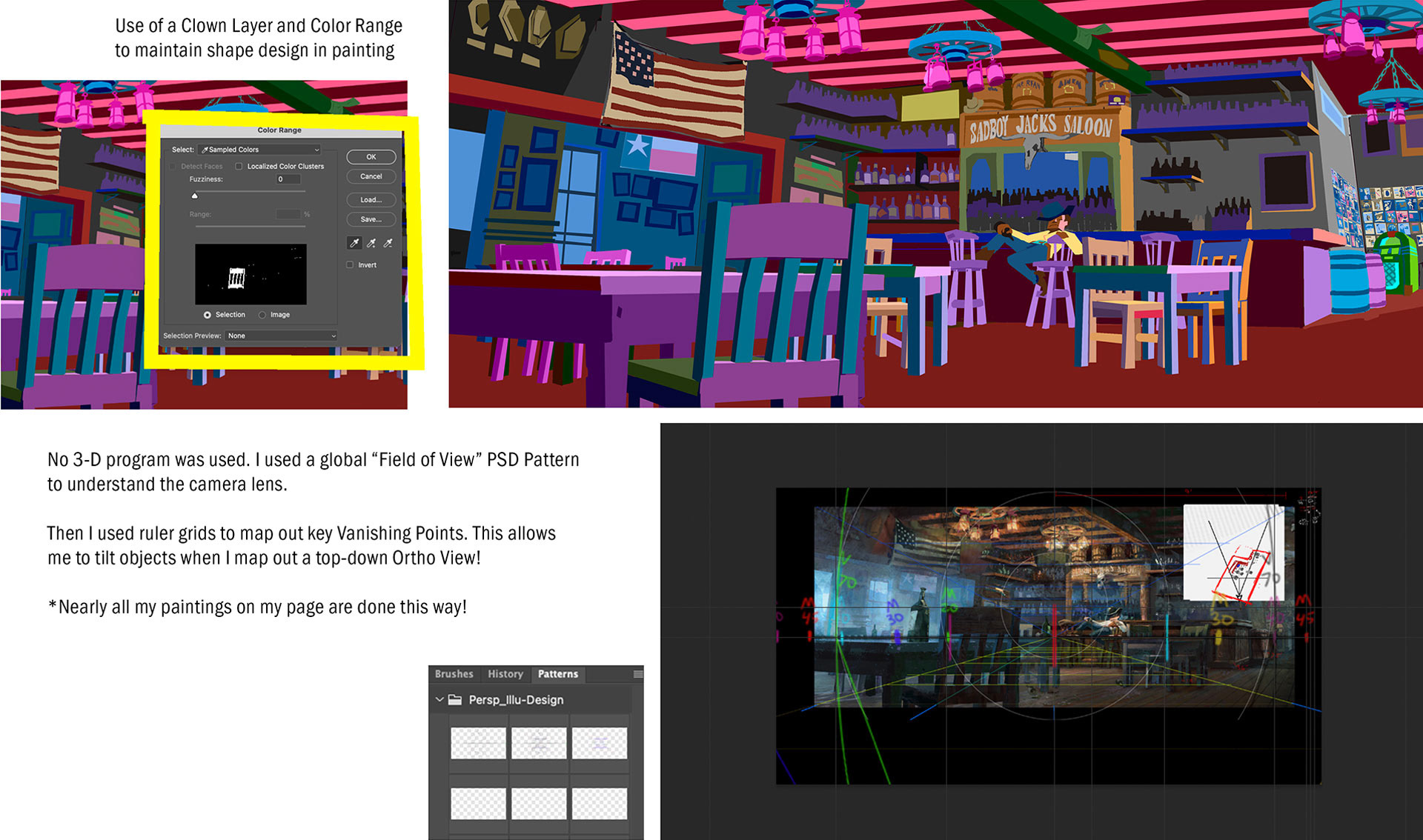The height and width of the screenshot is (840, 1423).
Task: Select the first pattern thumbnail
Action: (478, 743)
